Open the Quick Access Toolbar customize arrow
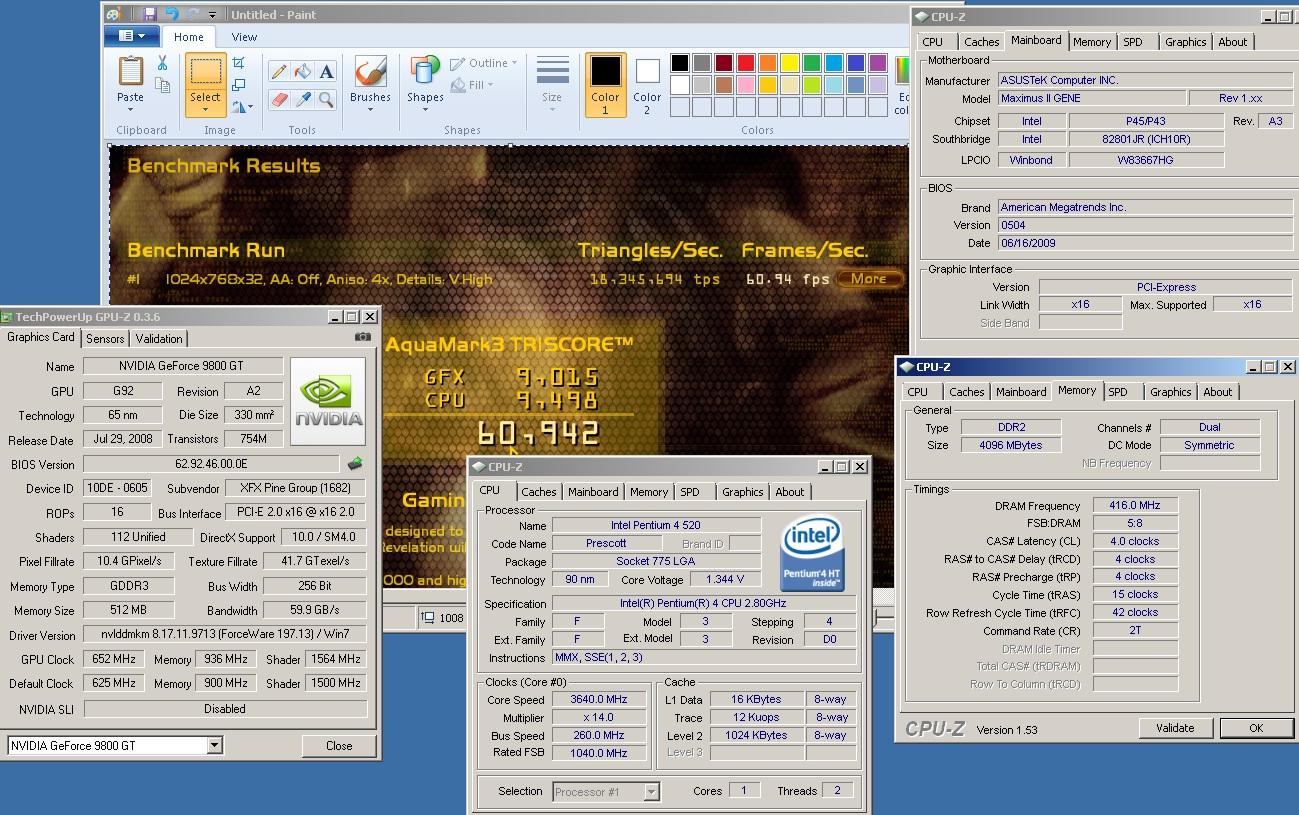 pyautogui.click(x=213, y=15)
